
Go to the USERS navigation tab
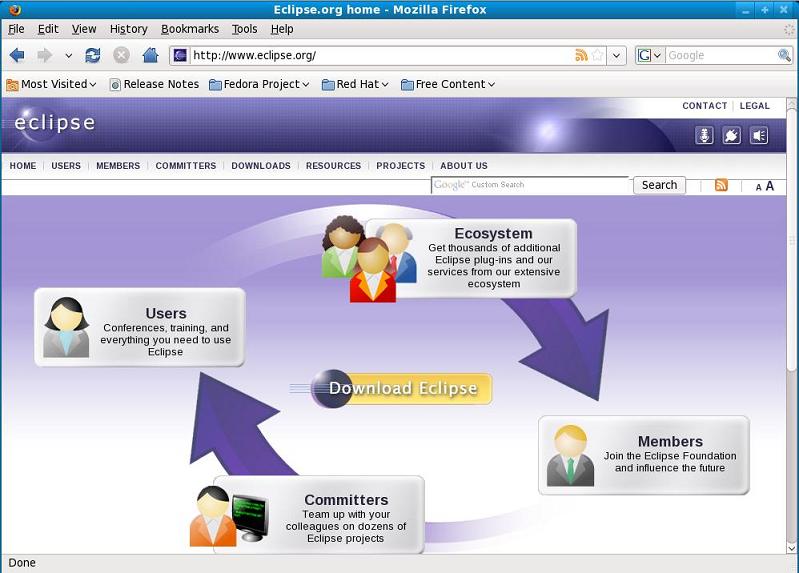66,166
